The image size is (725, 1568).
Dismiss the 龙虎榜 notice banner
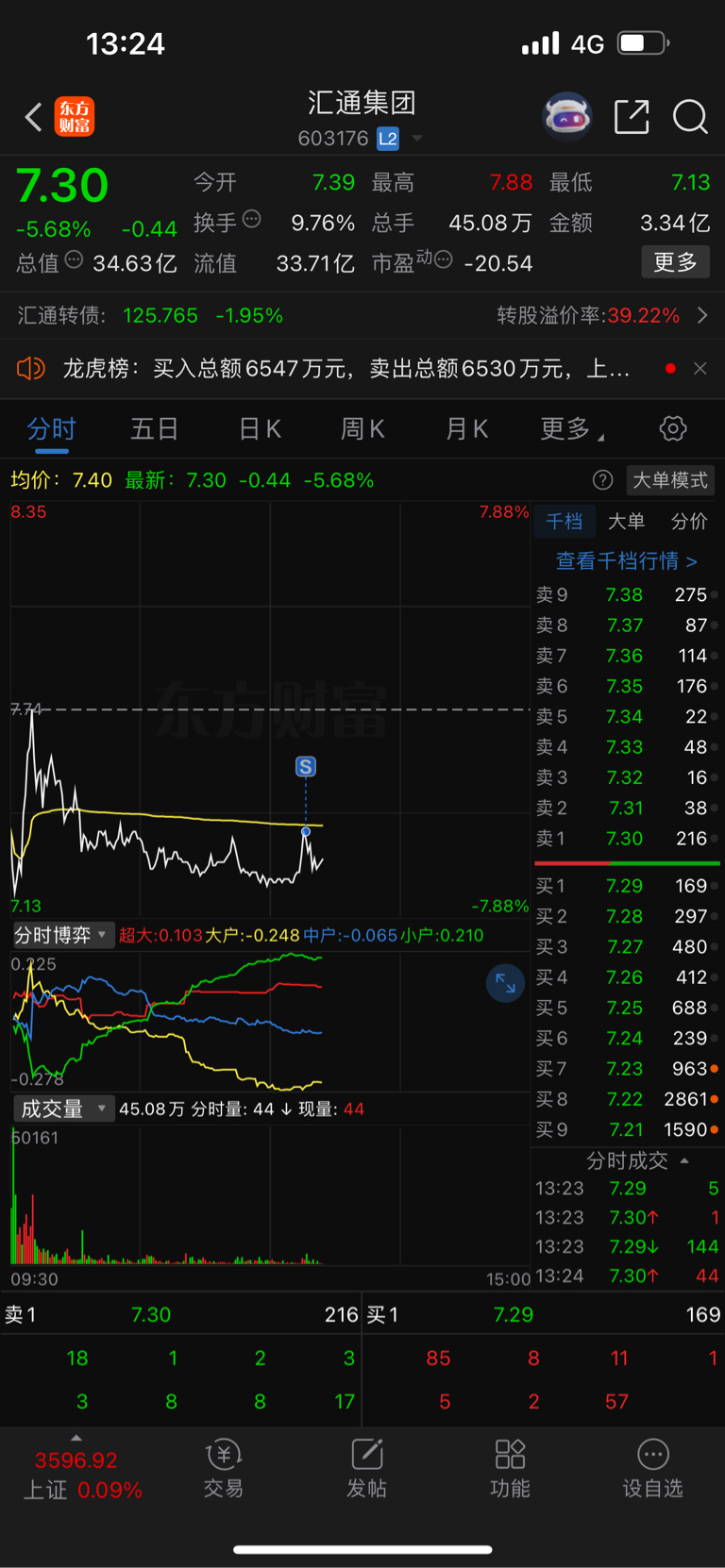pos(700,368)
